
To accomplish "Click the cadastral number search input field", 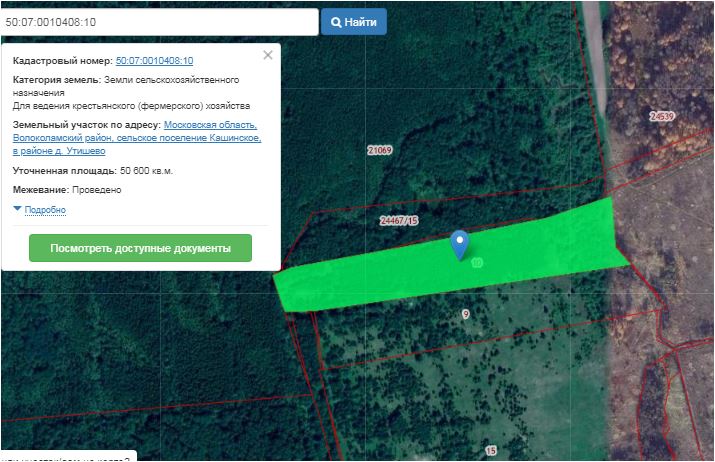I will (160, 21).
